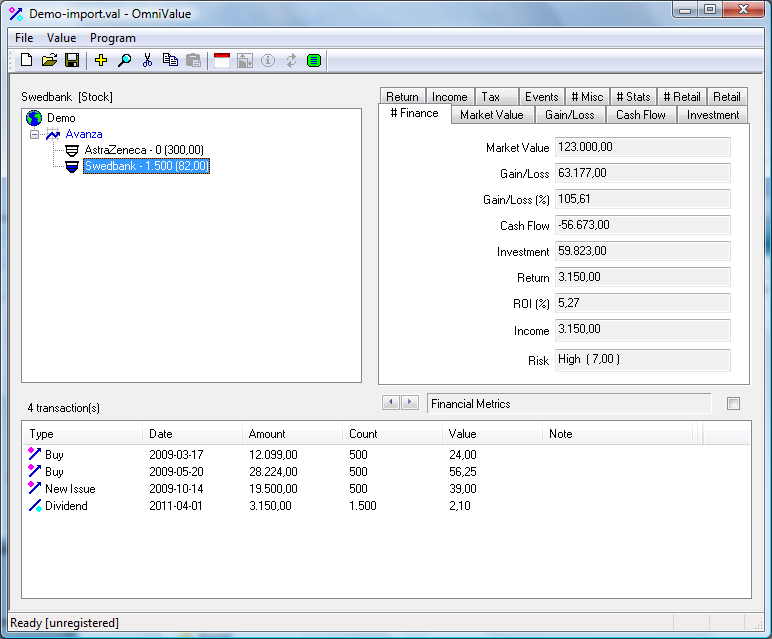Click the Dividend transaction icon
The height and width of the screenshot is (639, 772).
pyautogui.click(x=35, y=506)
